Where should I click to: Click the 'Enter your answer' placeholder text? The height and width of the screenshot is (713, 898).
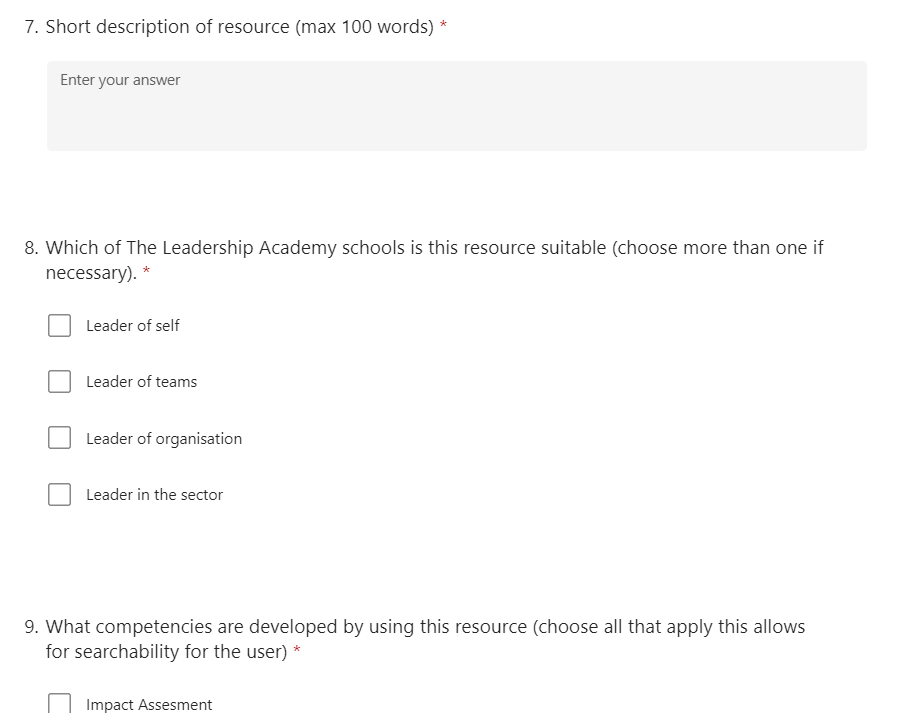120,80
